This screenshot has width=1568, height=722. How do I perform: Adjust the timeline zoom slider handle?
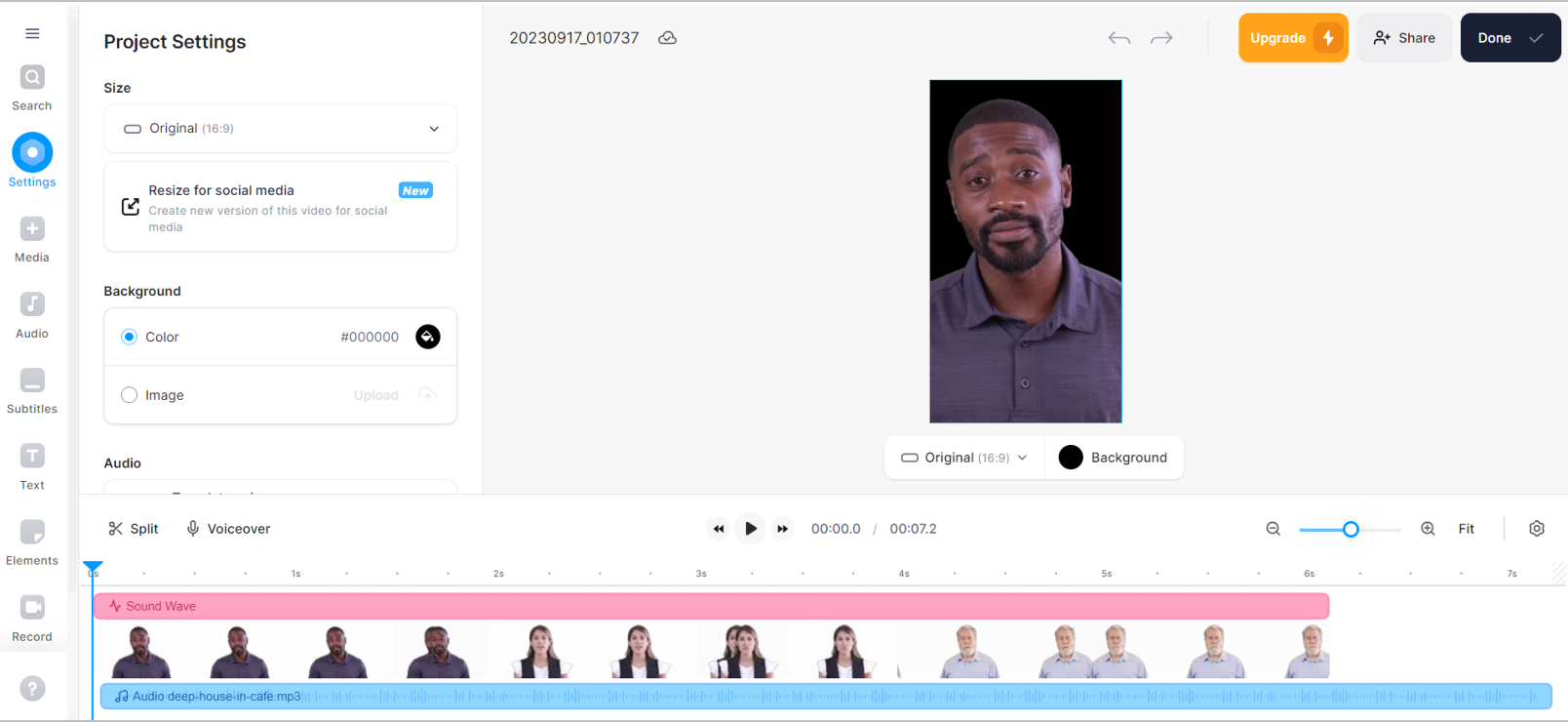pyautogui.click(x=1351, y=529)
